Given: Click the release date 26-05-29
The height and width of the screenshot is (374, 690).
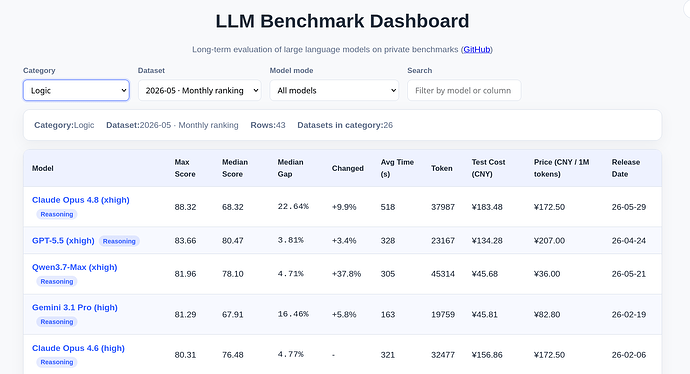Looking at the screenshot, I should click(629, 207).
